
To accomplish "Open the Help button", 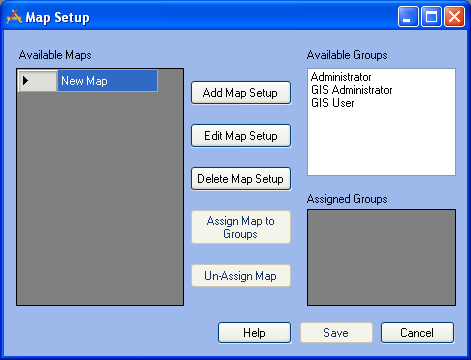I will (x=254, y=332).
